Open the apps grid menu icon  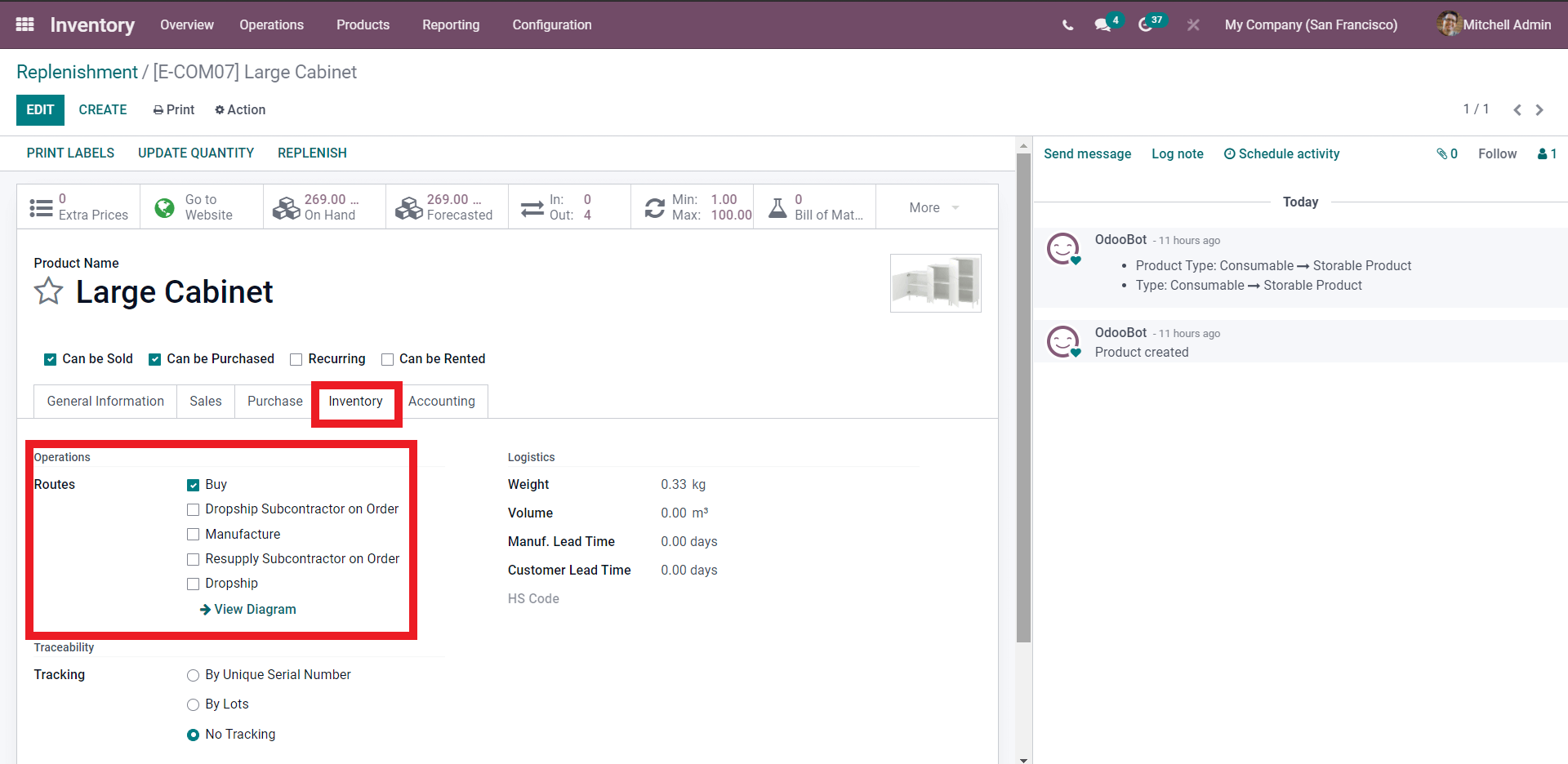[25, 24]
